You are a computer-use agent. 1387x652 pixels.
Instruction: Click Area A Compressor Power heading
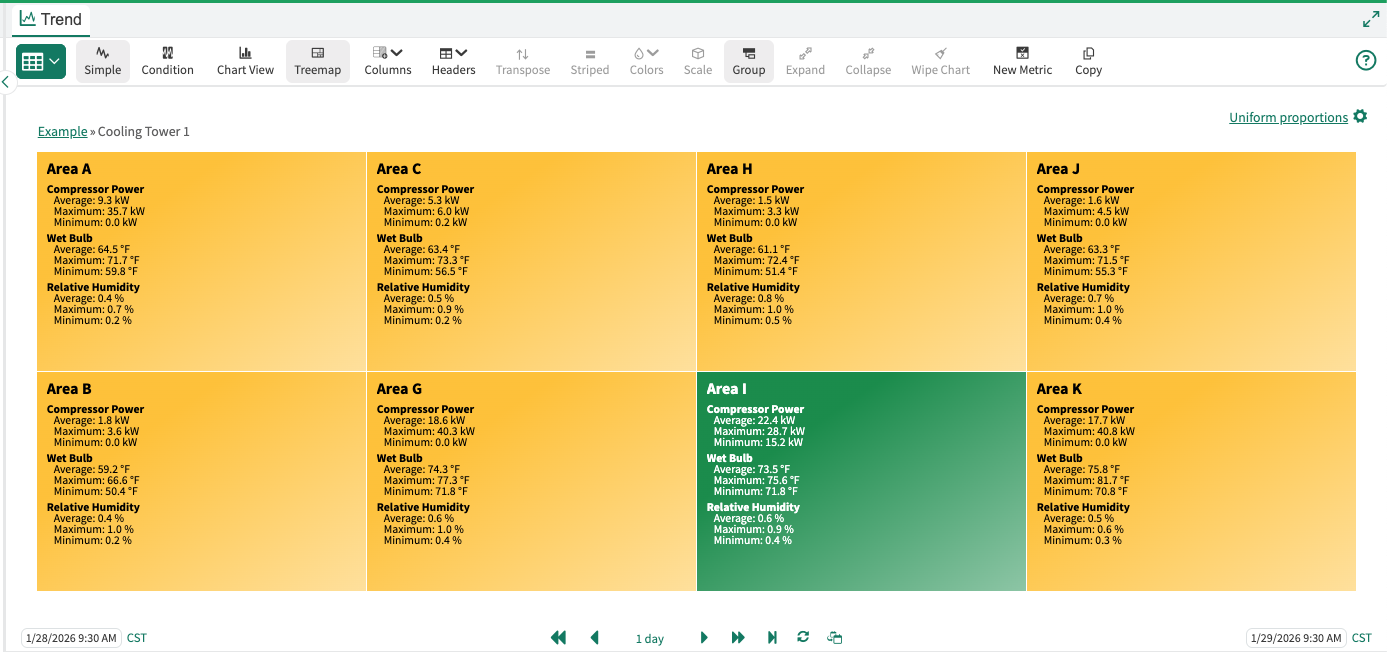tap(95, 189)
